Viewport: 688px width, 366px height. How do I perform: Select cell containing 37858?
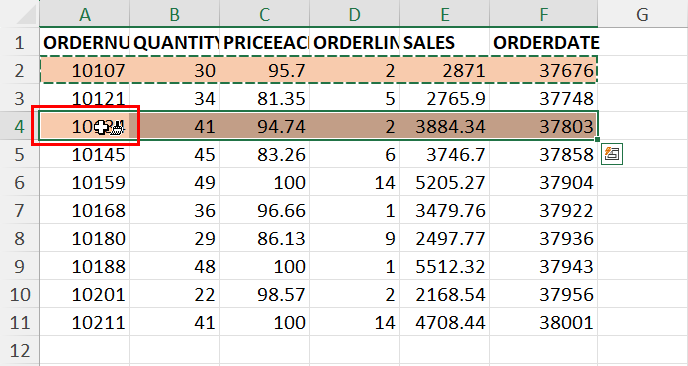[544, 154]
